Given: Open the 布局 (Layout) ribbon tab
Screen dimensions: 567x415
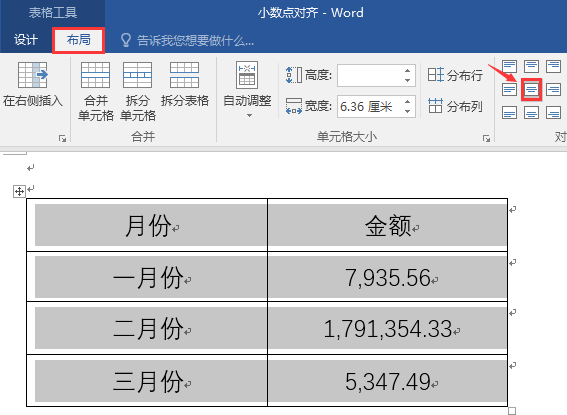Looking at the screenshot, I should [x=78, y=40].
